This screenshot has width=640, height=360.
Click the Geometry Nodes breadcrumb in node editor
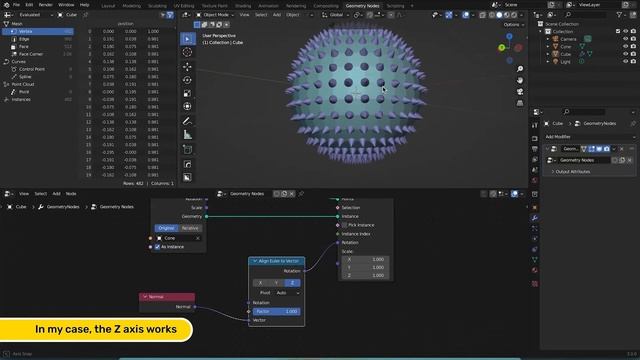tap(116, 207)
